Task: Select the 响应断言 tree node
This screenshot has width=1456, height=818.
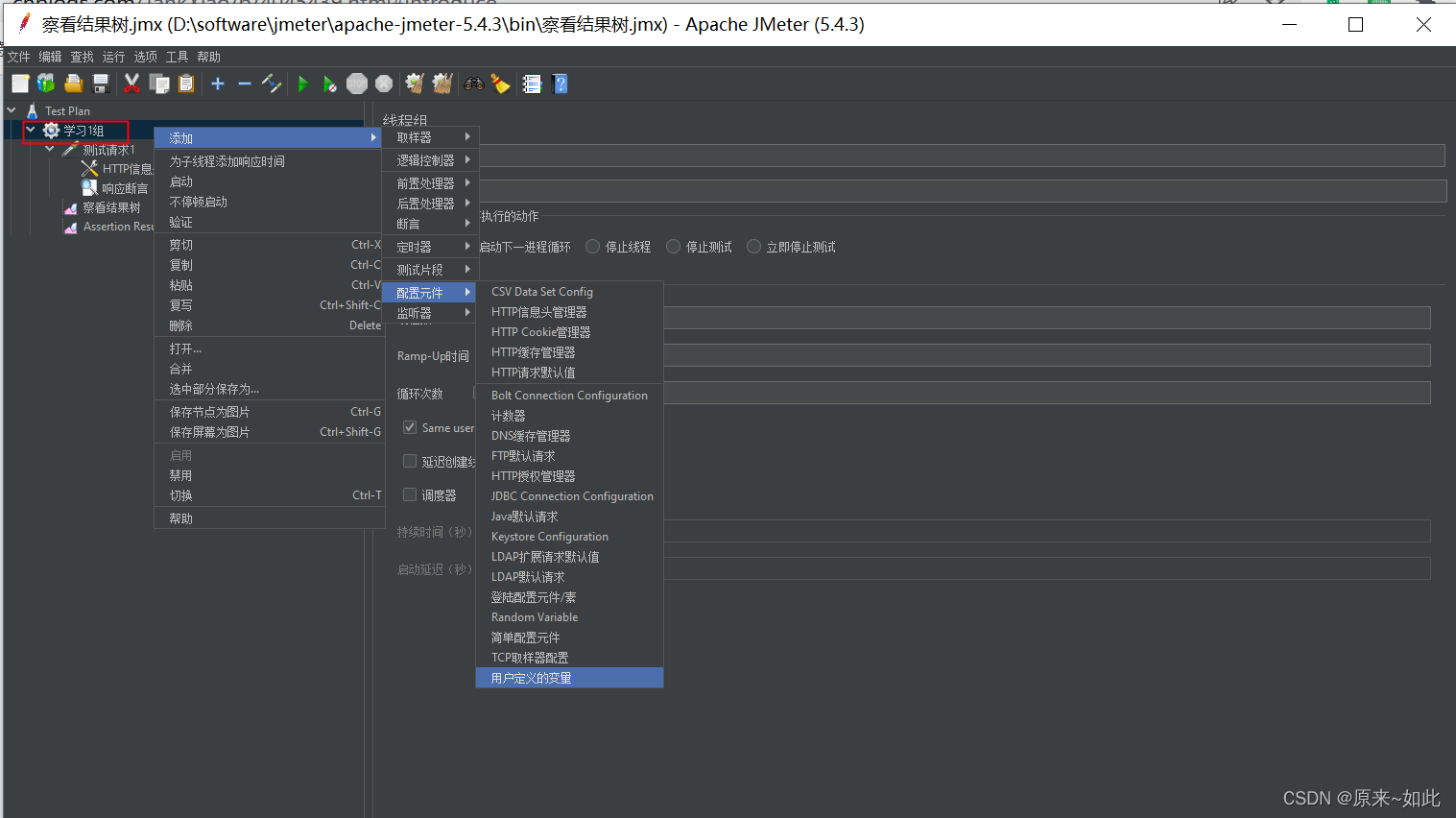Action: pos(125,188)
